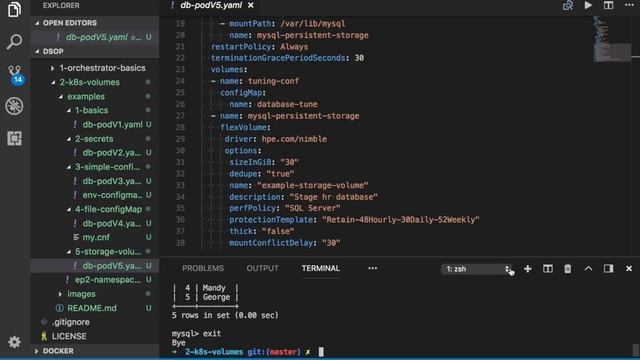Switch to the OUTPUT panel tab
Image resolution: width=640 pixels, height=360 pixels.
pyautogui.click(x=262, y=268)
